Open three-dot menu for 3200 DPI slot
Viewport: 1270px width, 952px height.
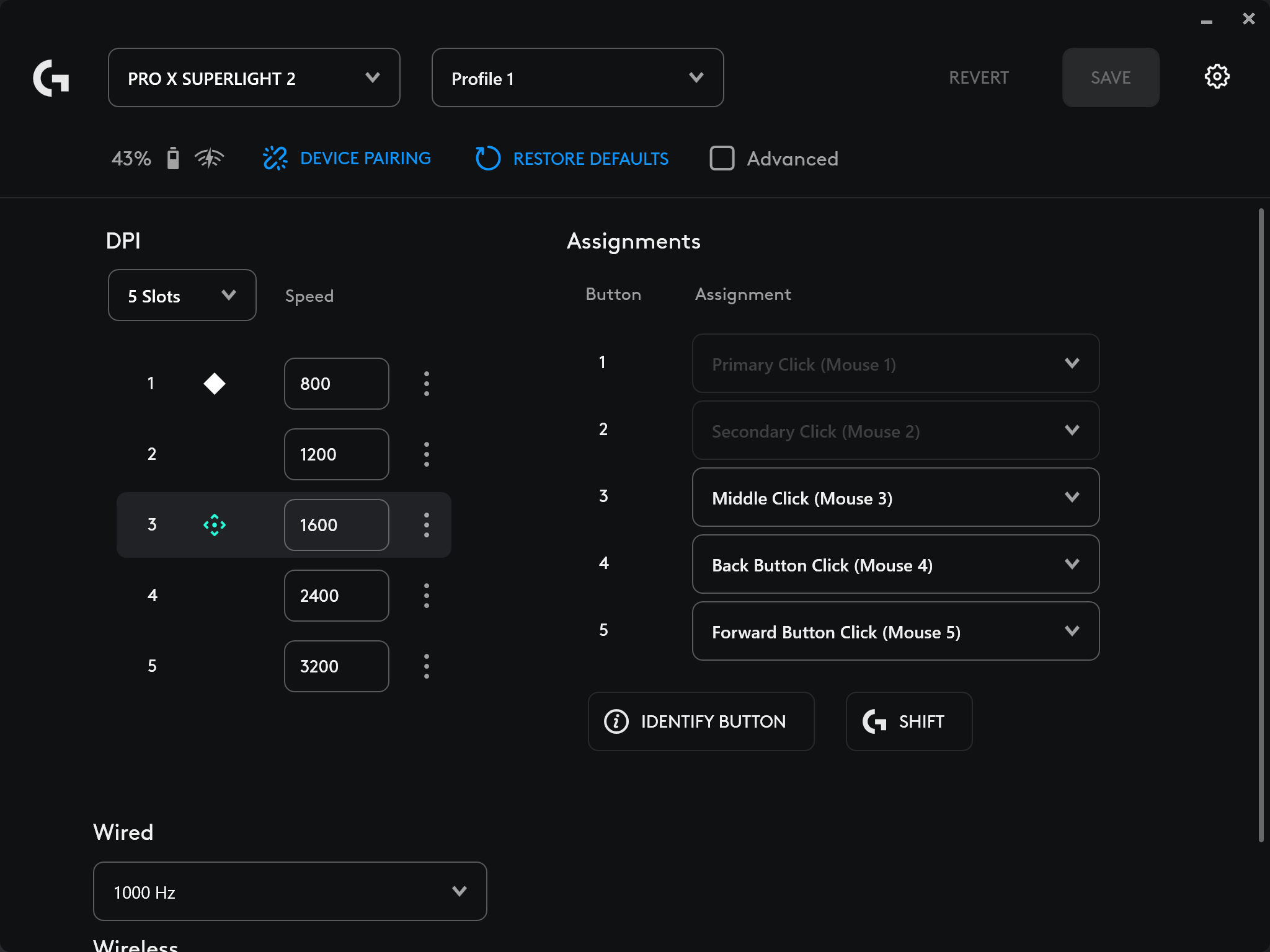tap(427, 666)
